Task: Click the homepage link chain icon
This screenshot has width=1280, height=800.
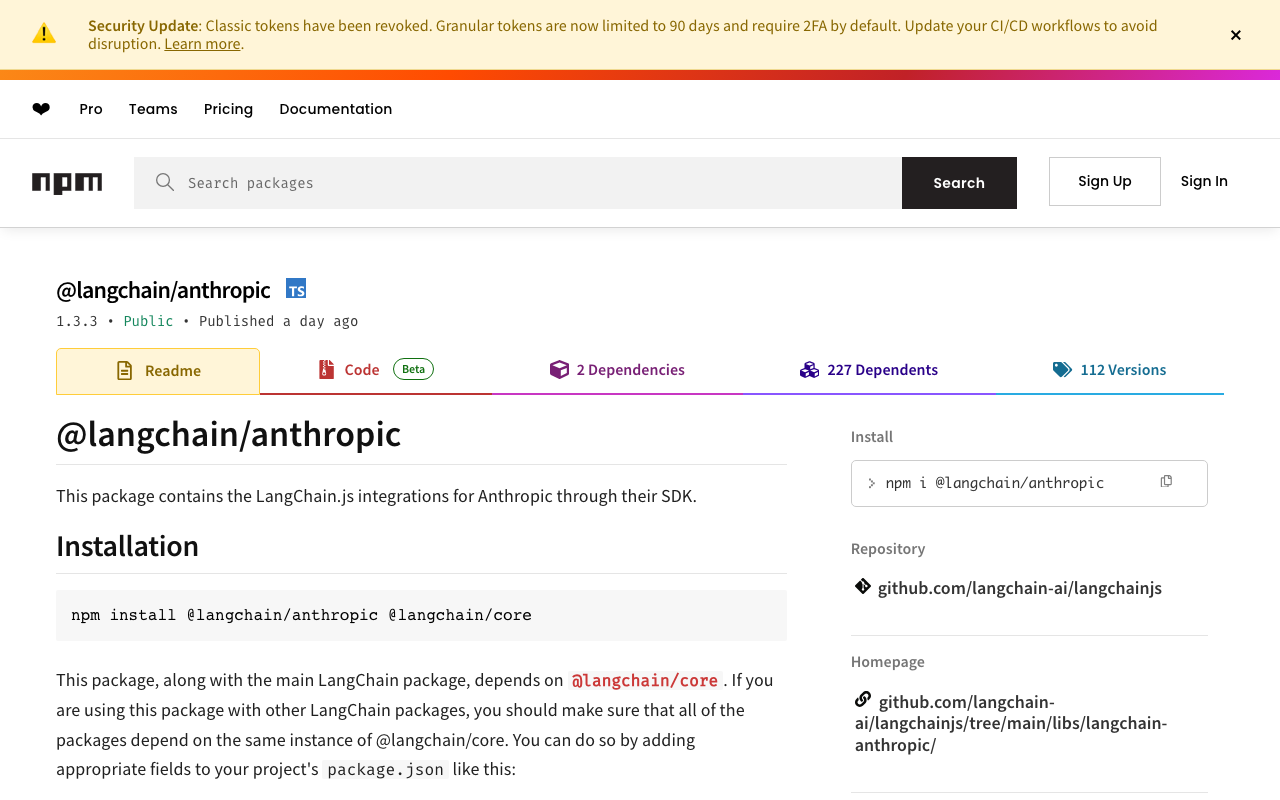Action: (863, 699)
